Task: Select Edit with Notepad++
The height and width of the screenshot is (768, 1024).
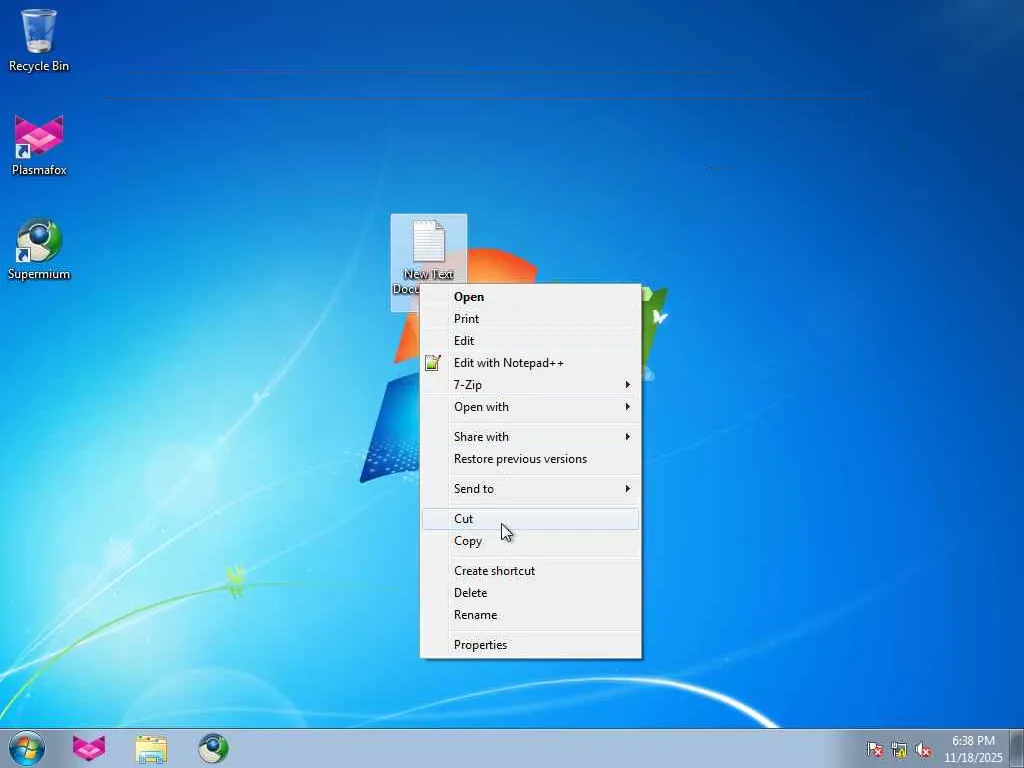Action: point(531,363)
